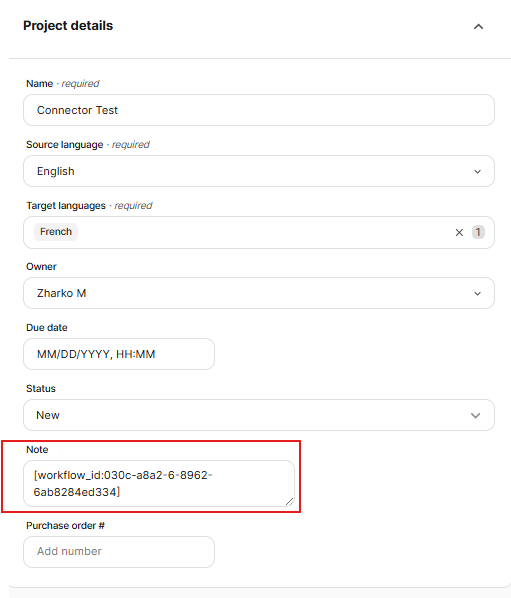Select the French language tag
Image resolution: width=511 pixels, height=598 pixels.
56,232
